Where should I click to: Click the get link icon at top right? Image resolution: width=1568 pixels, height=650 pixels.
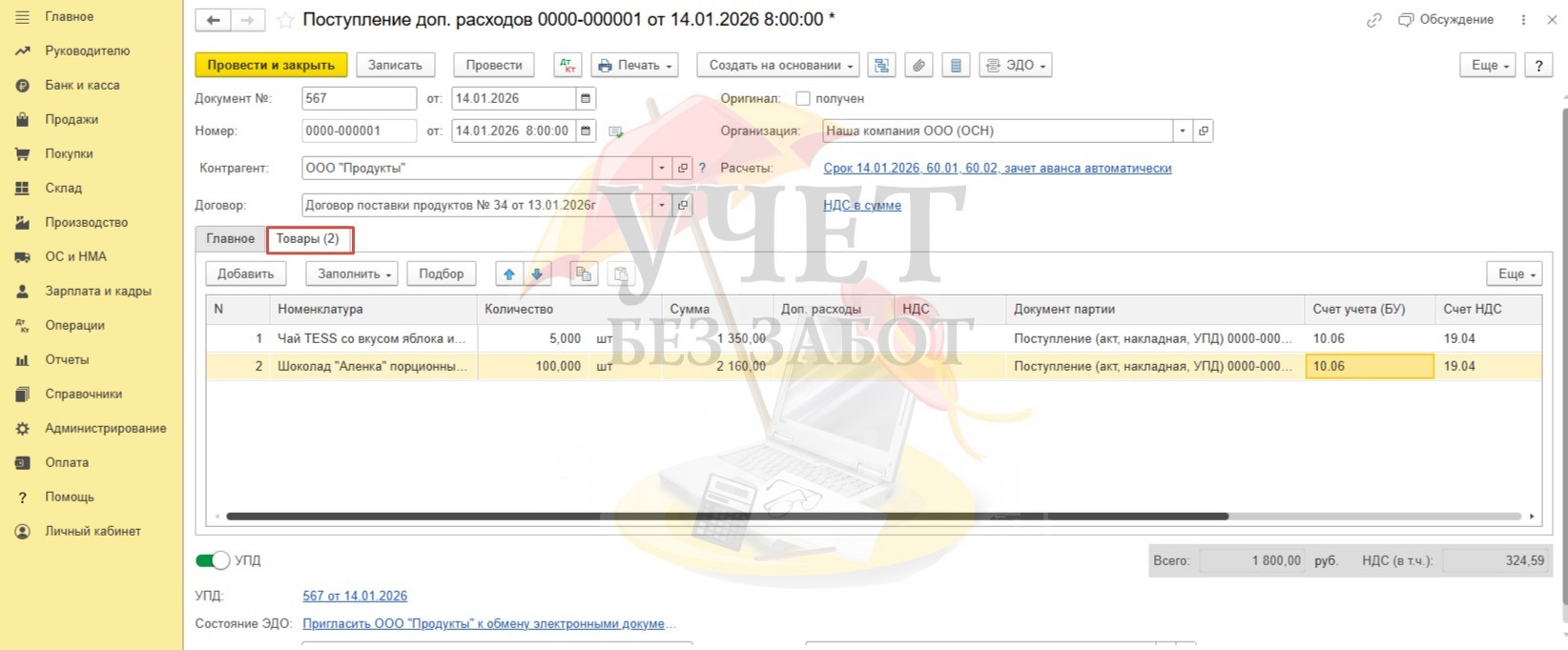click(1373, 20)
